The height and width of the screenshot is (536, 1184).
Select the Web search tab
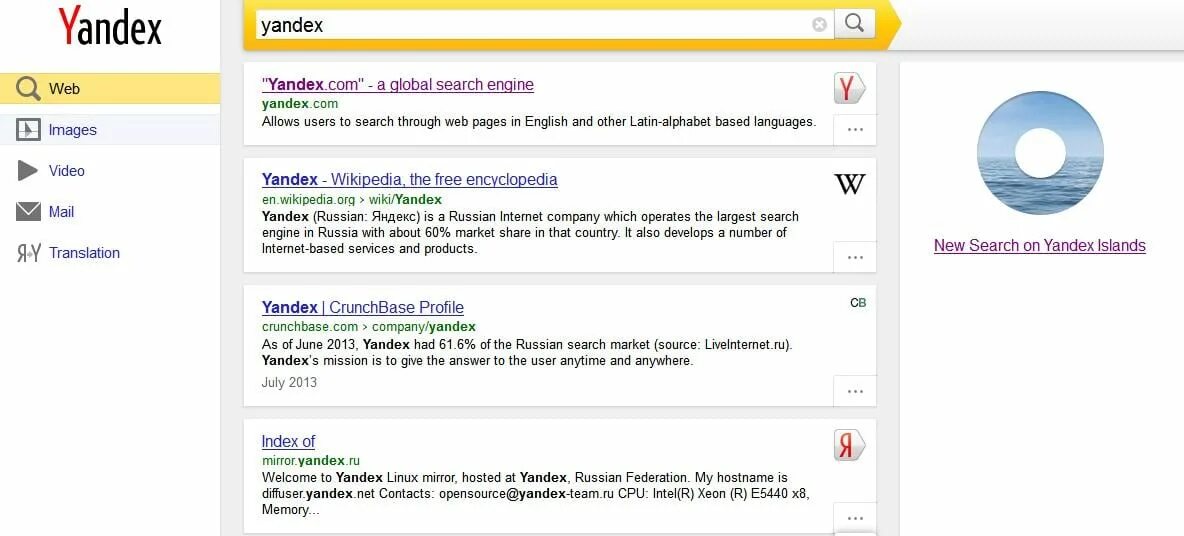tap(109, 88)
